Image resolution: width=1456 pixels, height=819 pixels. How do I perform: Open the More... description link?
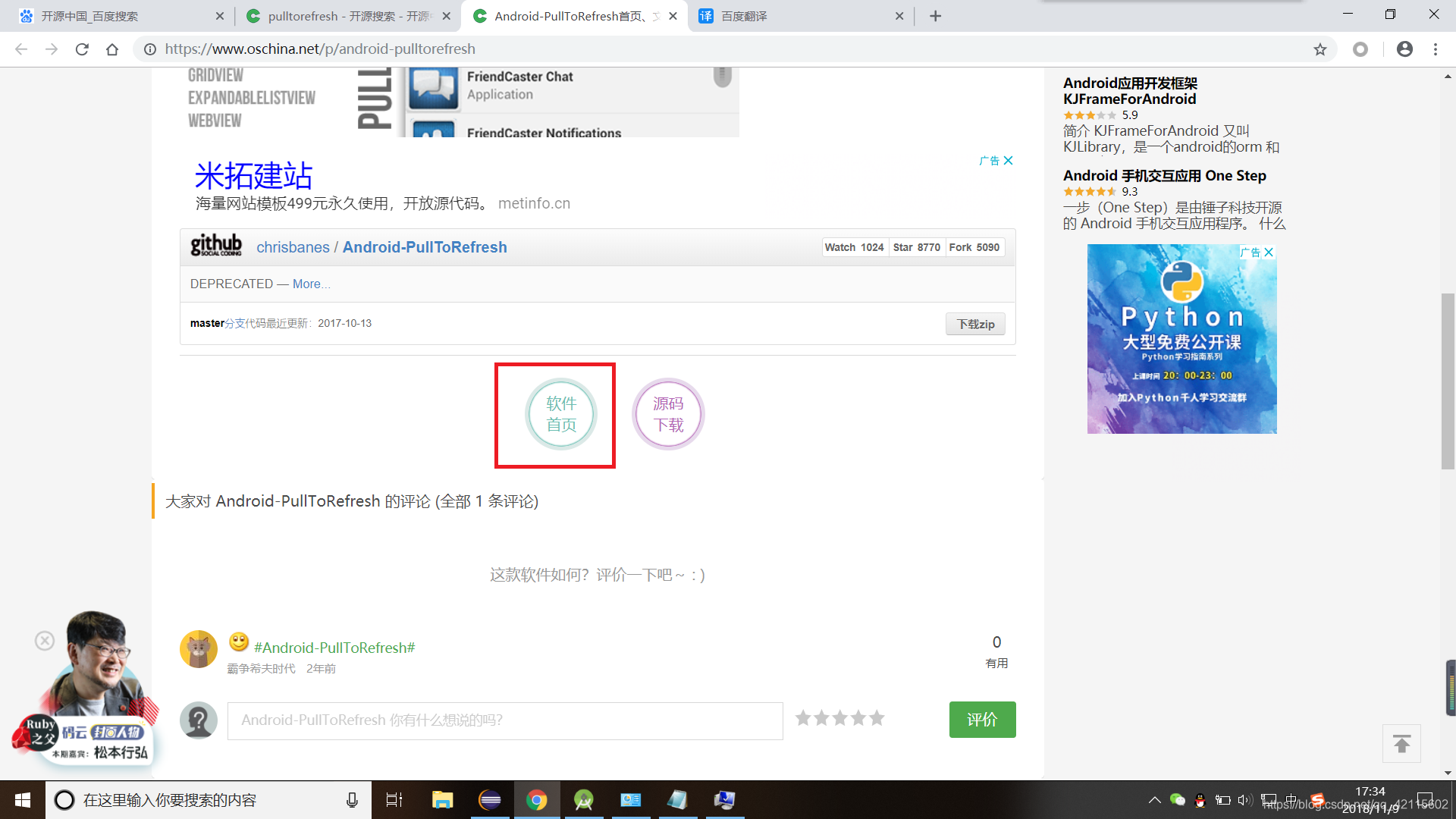(311, 284)
